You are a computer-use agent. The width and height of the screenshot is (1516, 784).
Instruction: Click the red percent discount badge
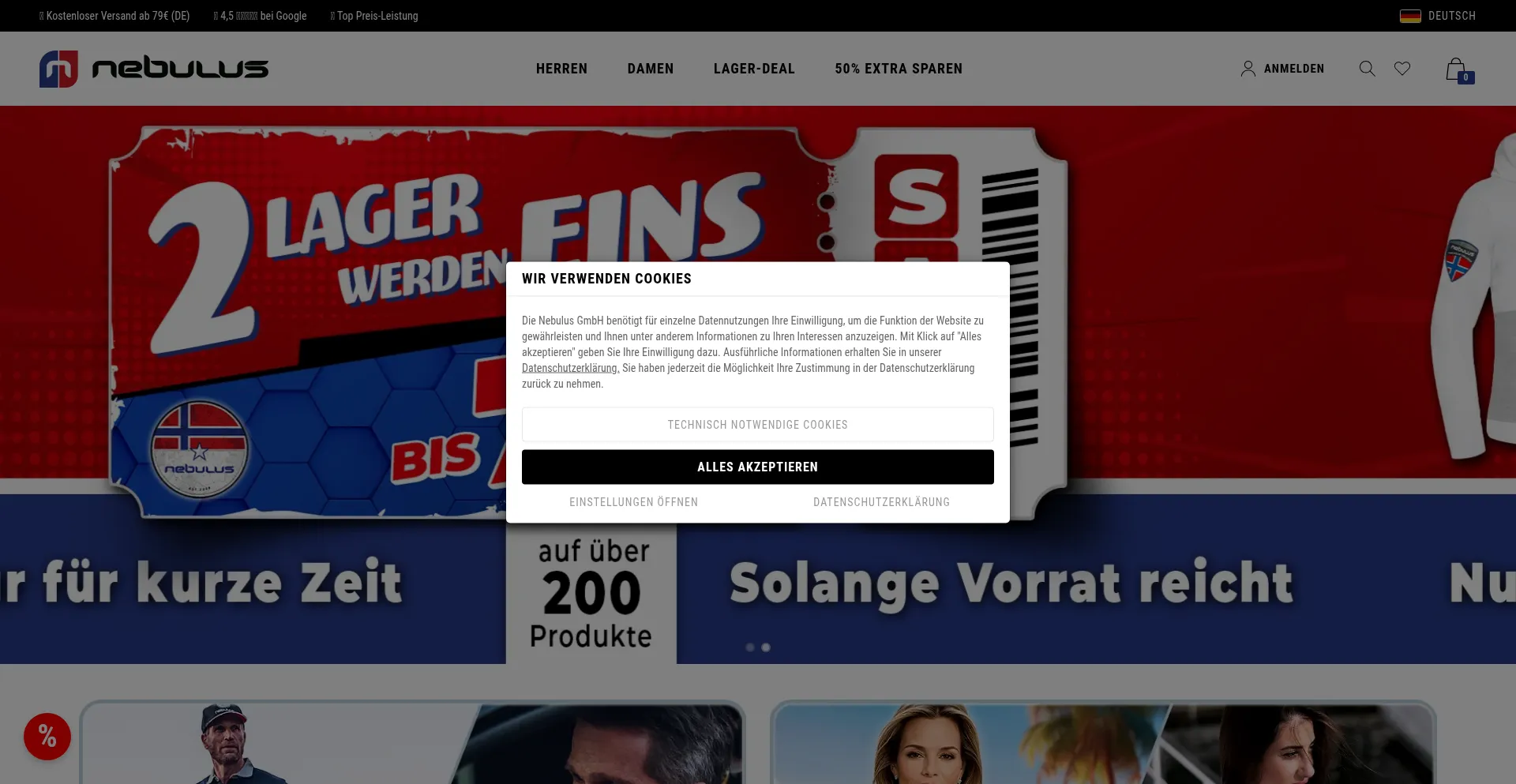click(47, 737)
